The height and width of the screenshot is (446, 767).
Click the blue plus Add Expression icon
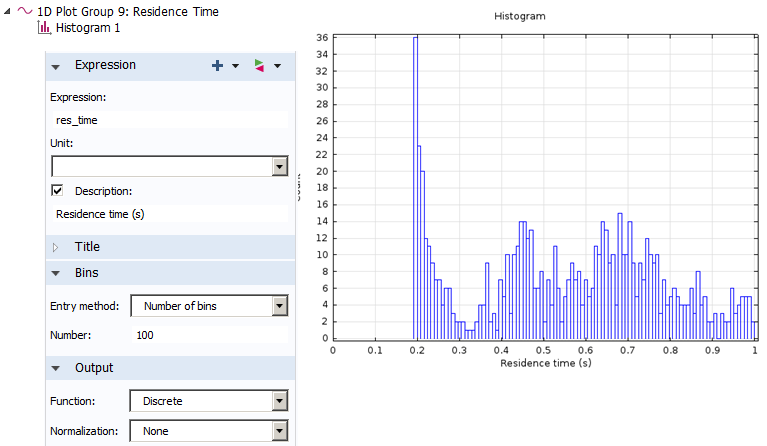[217, 65]
